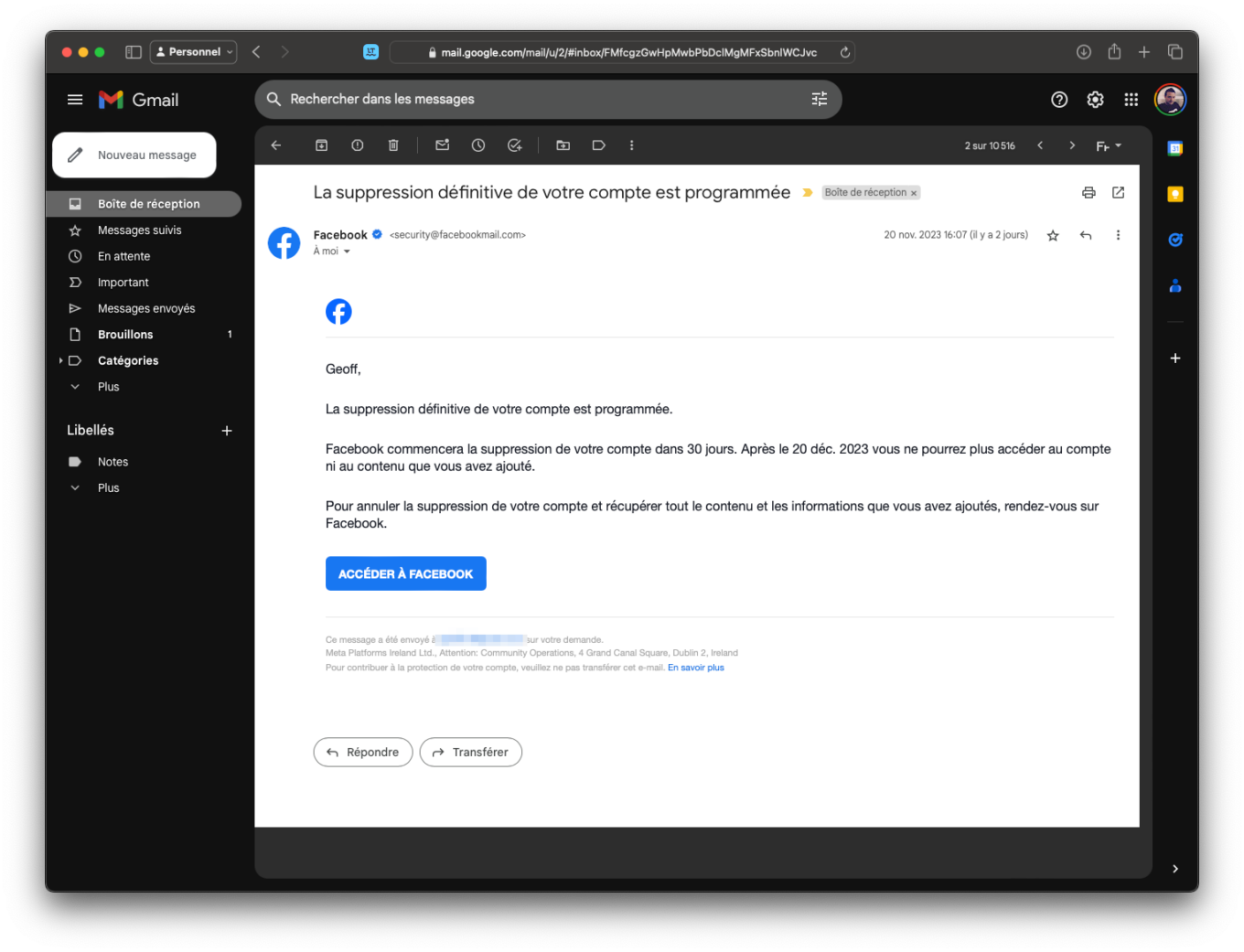Get add-ons with the plus icon
This screenshot has width=1244, height=952.
pyautogui.click(x=1175, y=358)
